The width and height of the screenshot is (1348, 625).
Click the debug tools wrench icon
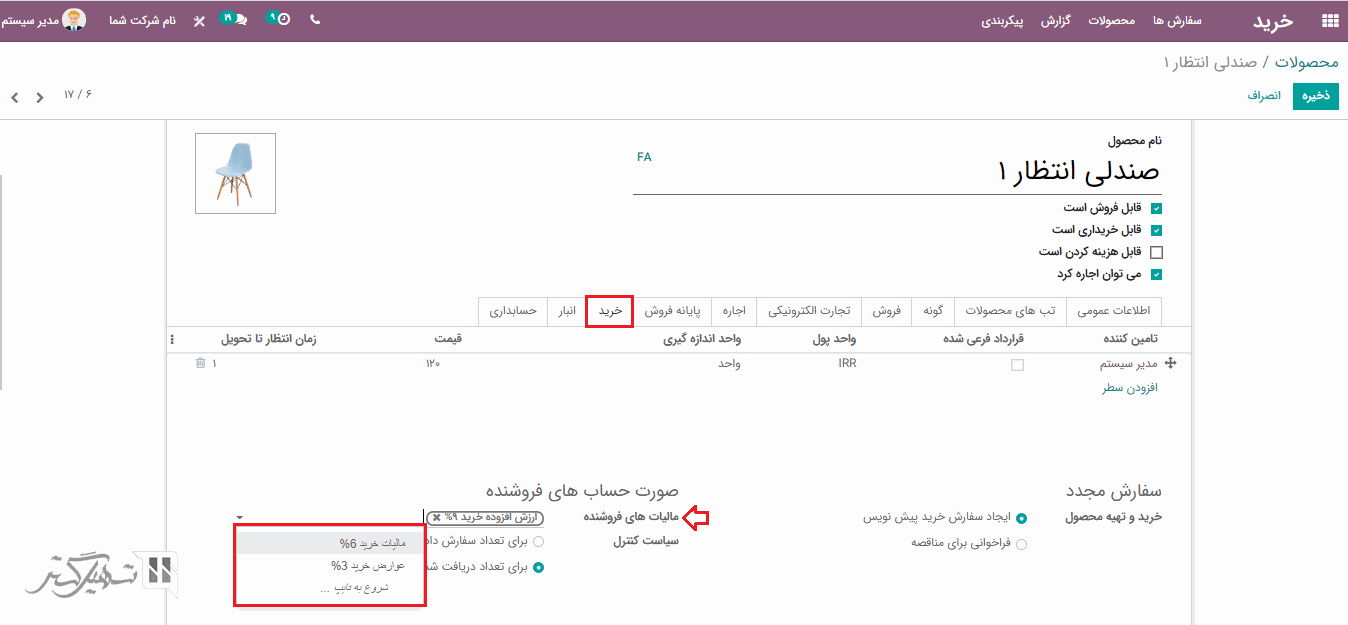click(x=199, y=20)
